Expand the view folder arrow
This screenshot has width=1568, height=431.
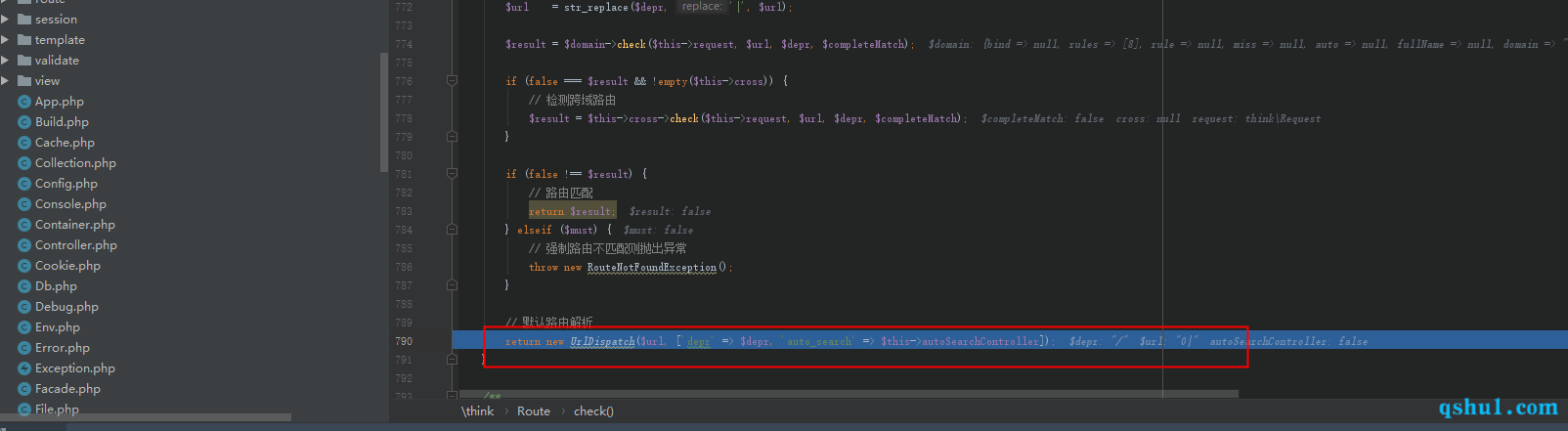click(5, 80)
